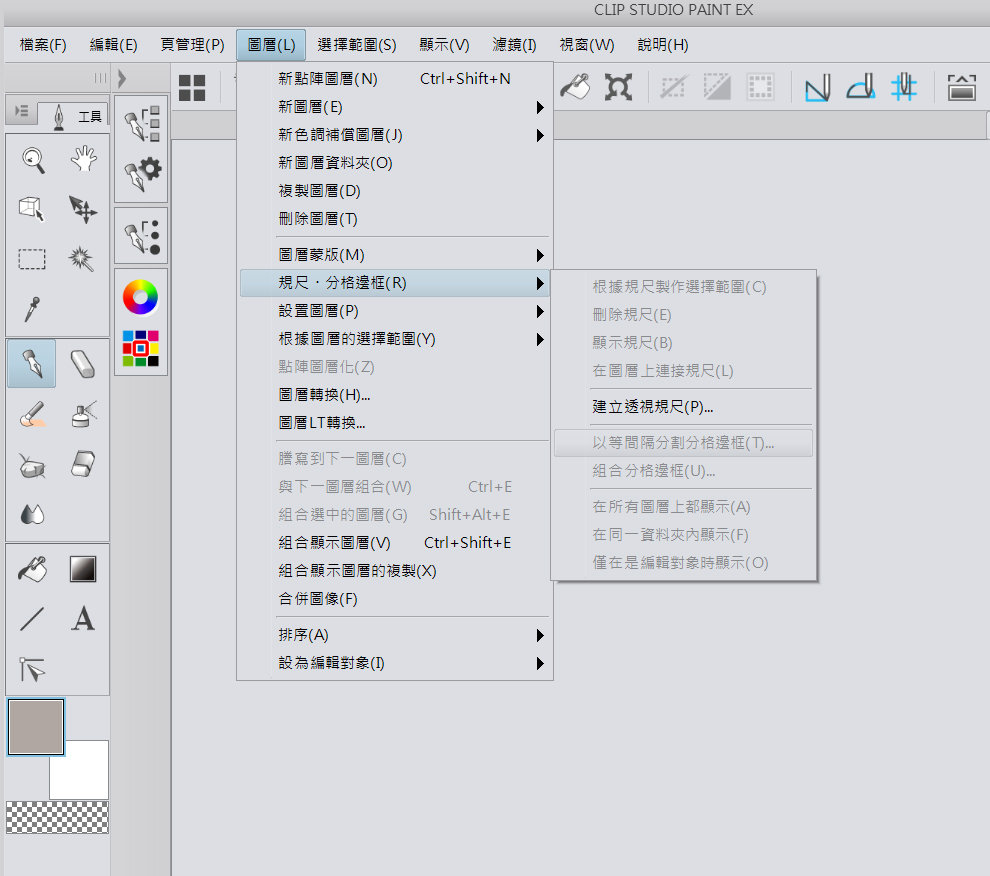Open the 選擇範圍(S) menu
The image size is (990, 876).
pos(357,45)
